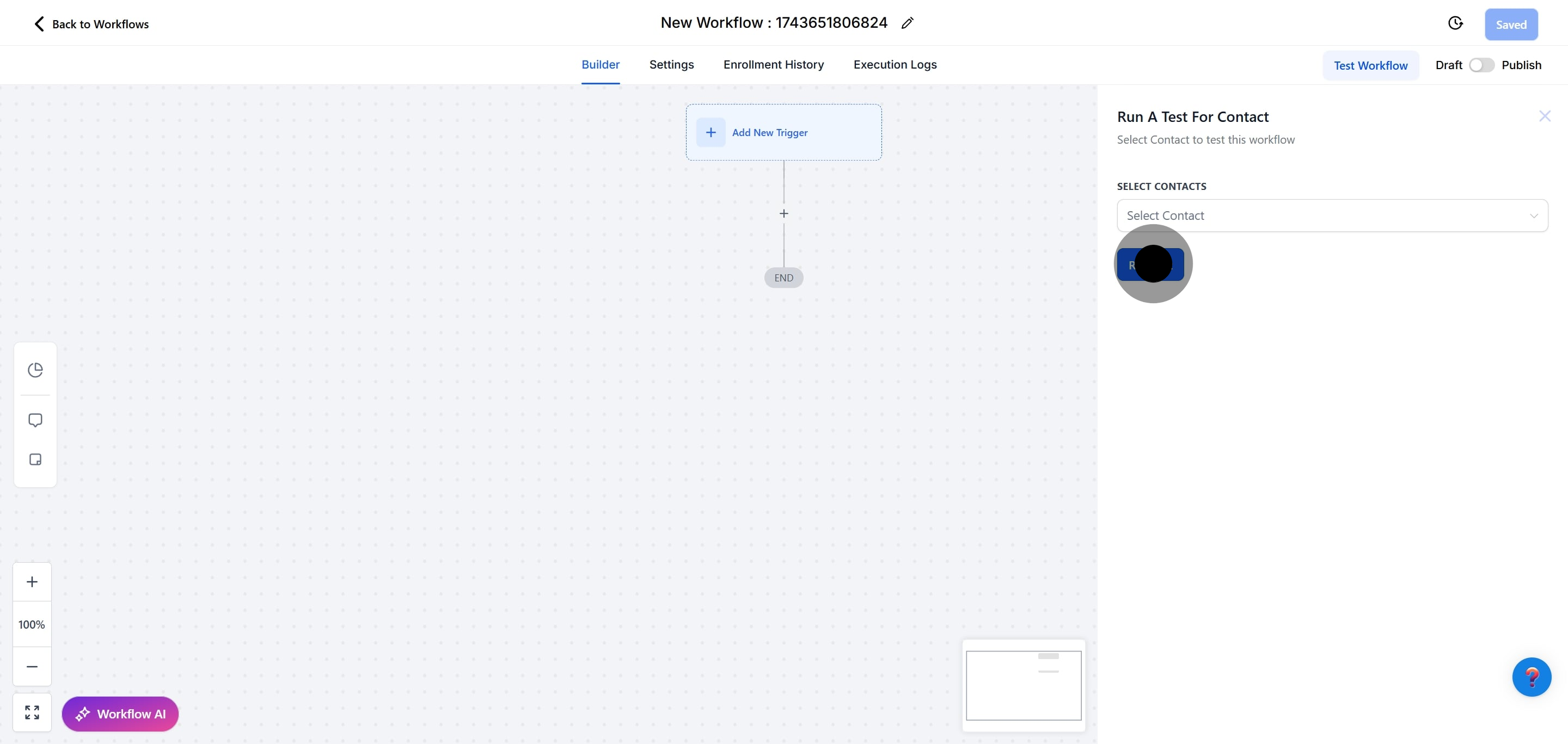This screenshot has width=1568, height=744.
Task: Click the comment bubble icon in left toolbar
Action: point(35,420)
